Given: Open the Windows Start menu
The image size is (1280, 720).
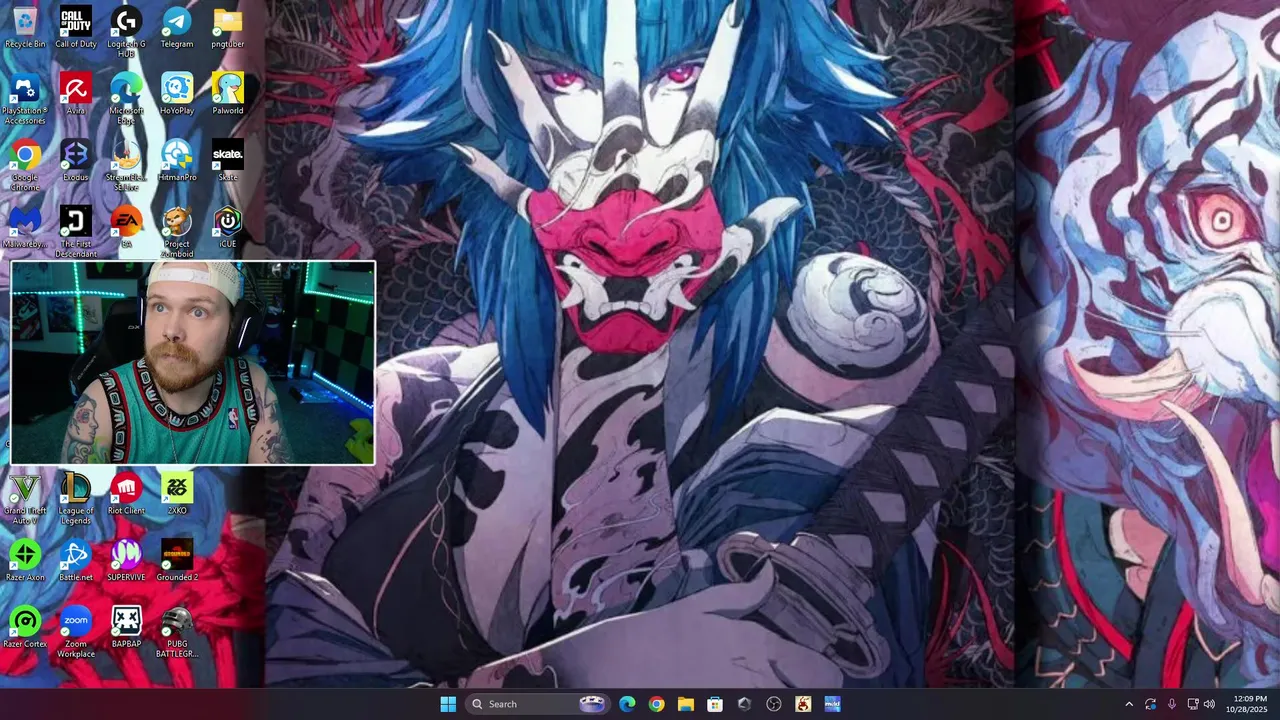Looking at the screenshot, I should click(x=448, y=704).
